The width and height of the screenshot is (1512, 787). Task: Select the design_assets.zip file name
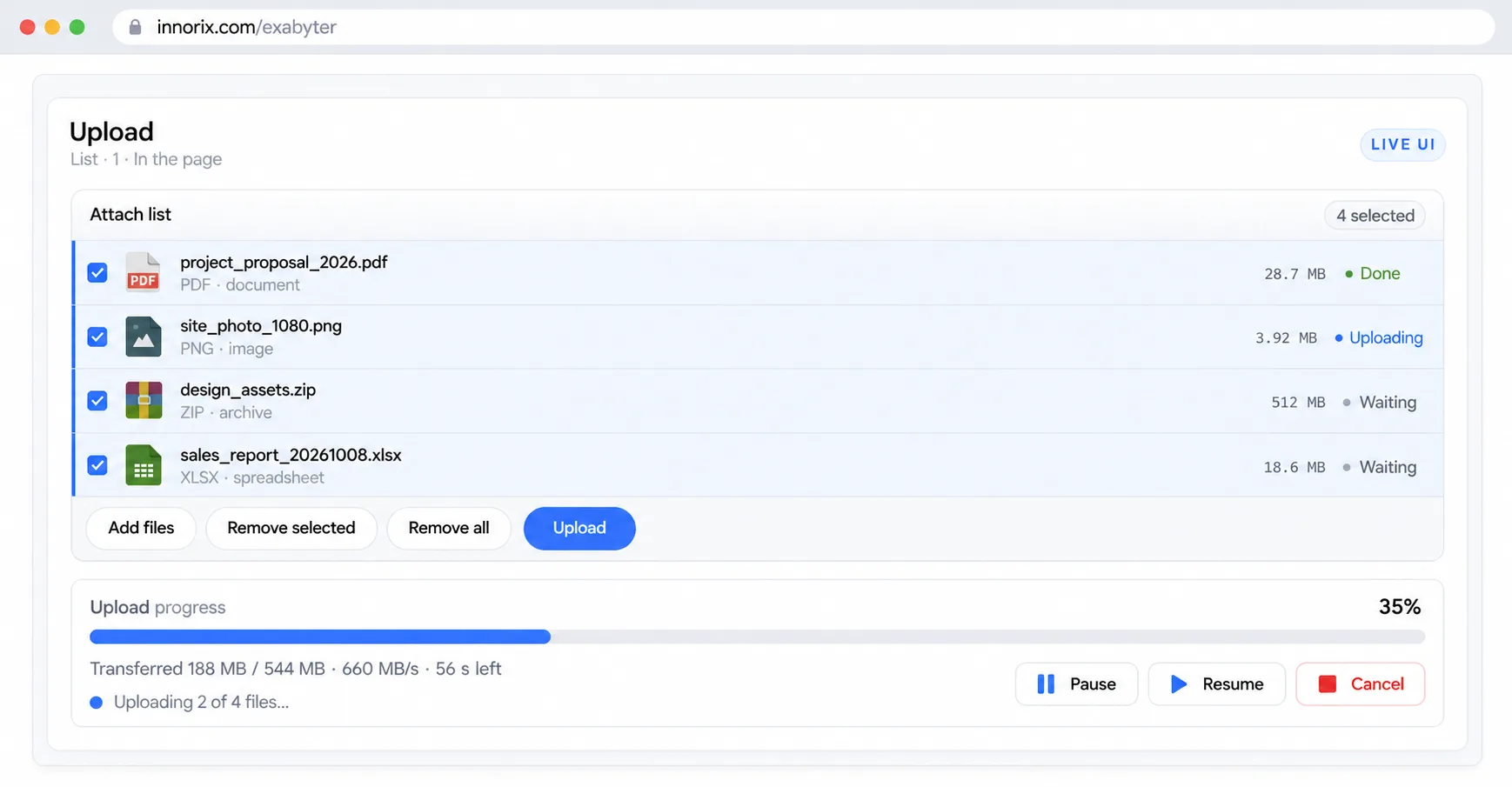click(248, 390)
